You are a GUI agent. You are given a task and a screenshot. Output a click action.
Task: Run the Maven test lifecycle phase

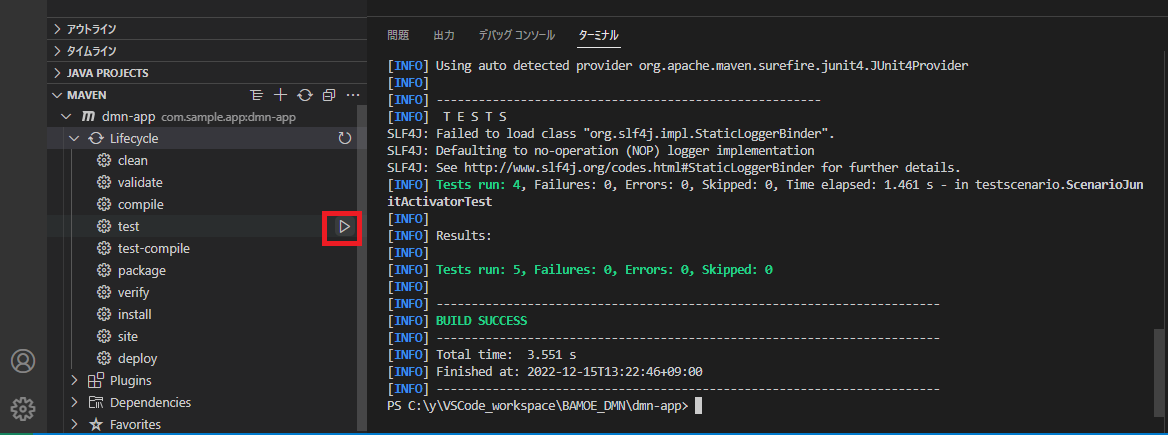coord(343,226)
